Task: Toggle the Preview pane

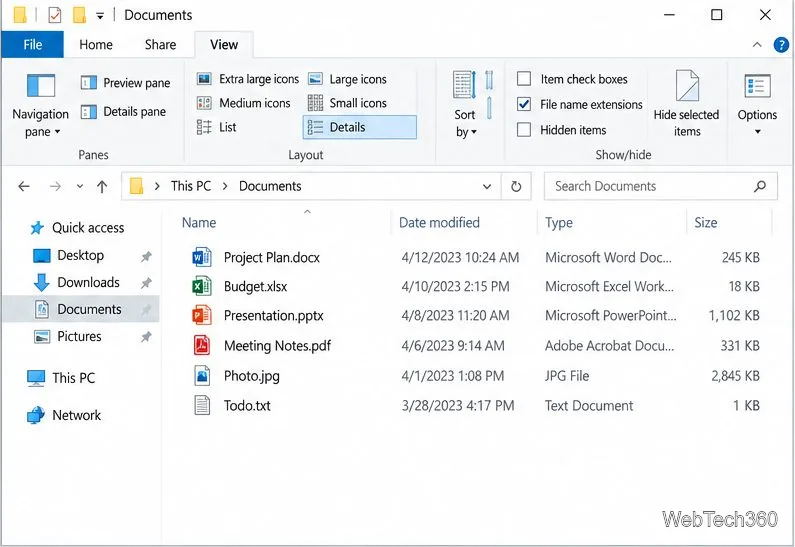Action: click(x=125, y=83)
